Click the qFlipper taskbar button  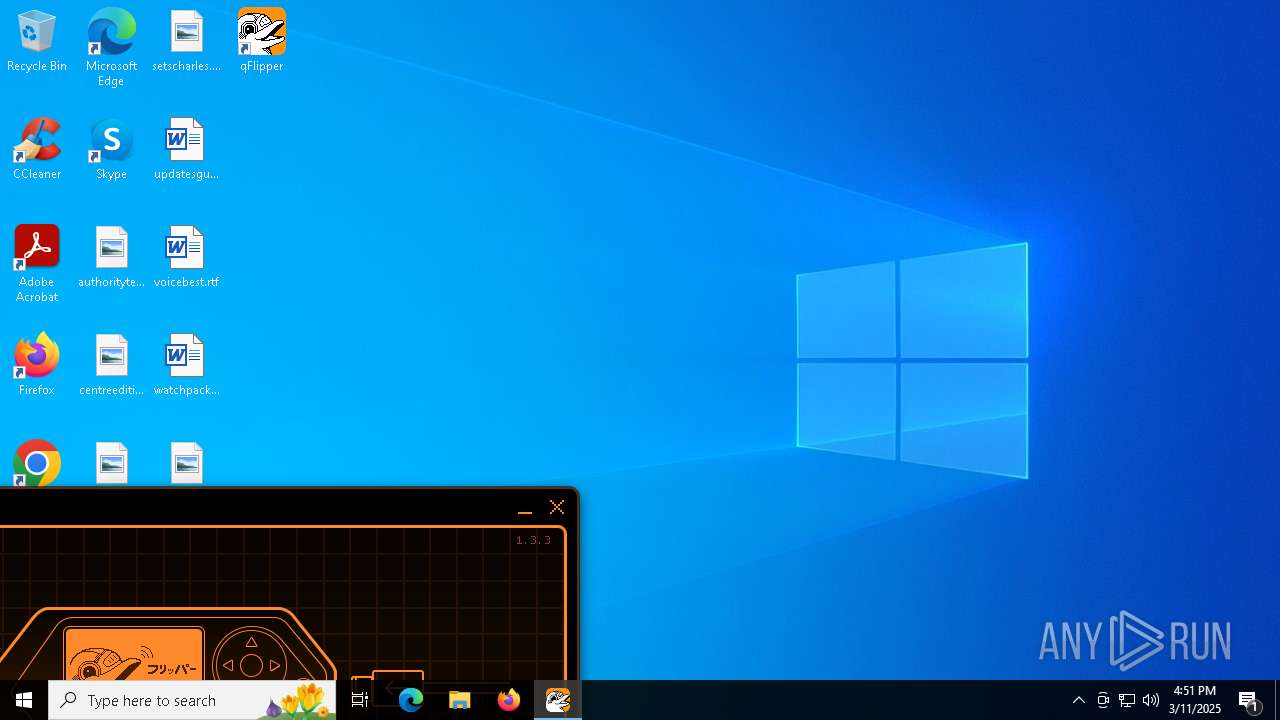558,700
